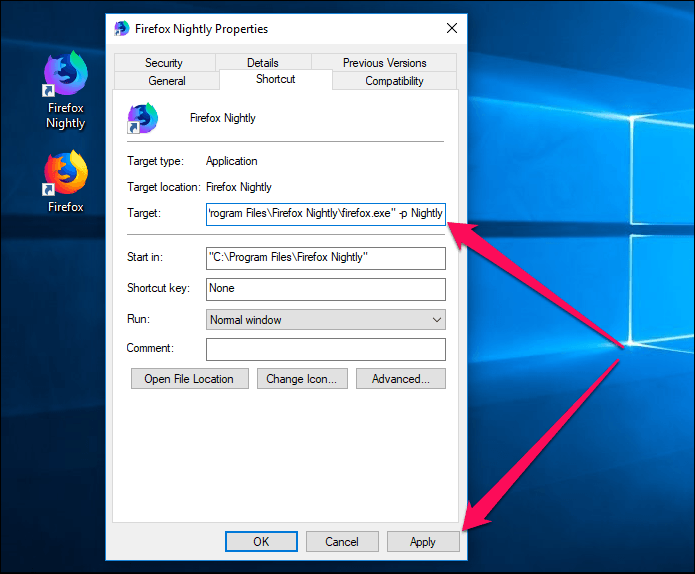Select the Firefox Nightly desktop shortcut icon
The width and height of the screenshot is (695, 574).
point(66,73)
